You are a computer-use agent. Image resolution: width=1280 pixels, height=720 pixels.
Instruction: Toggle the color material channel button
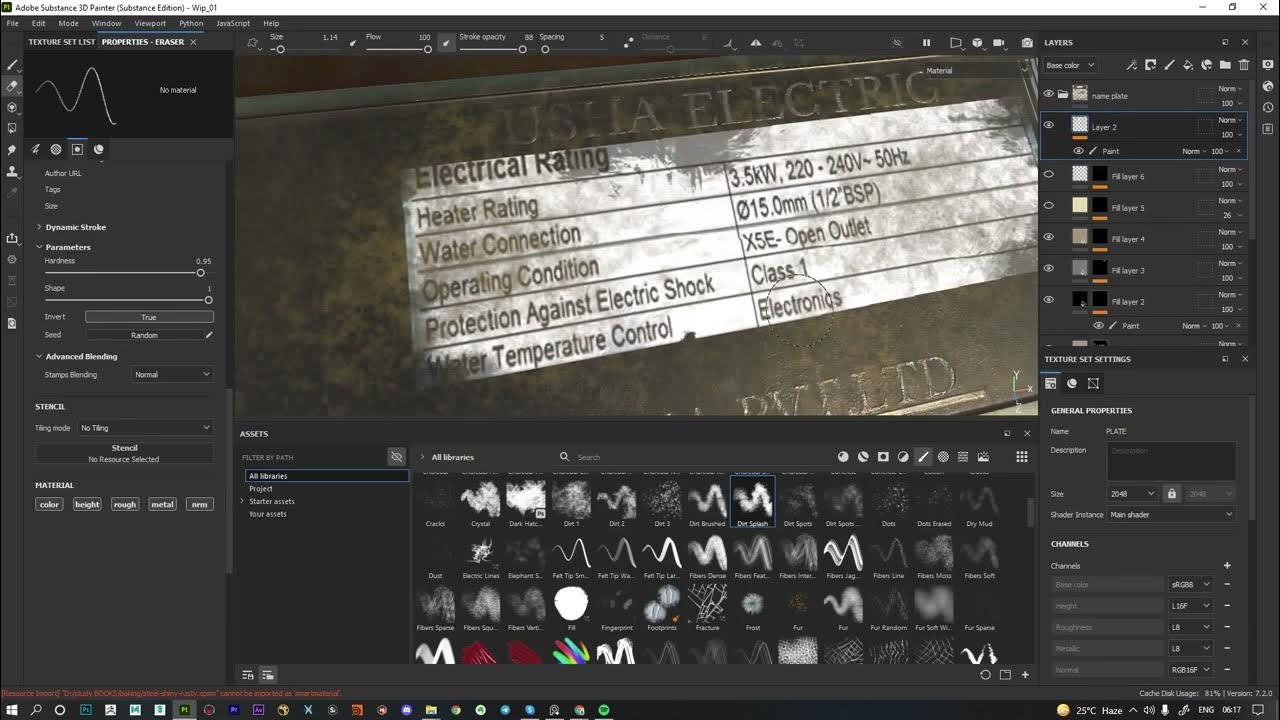tap(49, 504)
